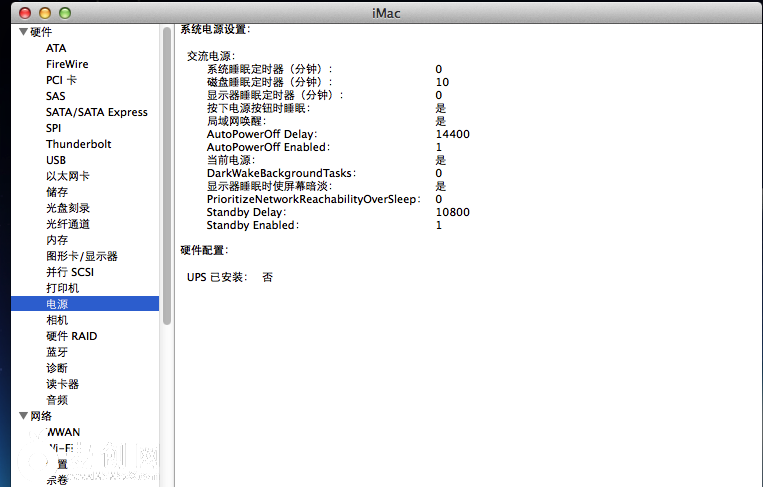Select 图形卡/显示器 entry

[81, 256]
